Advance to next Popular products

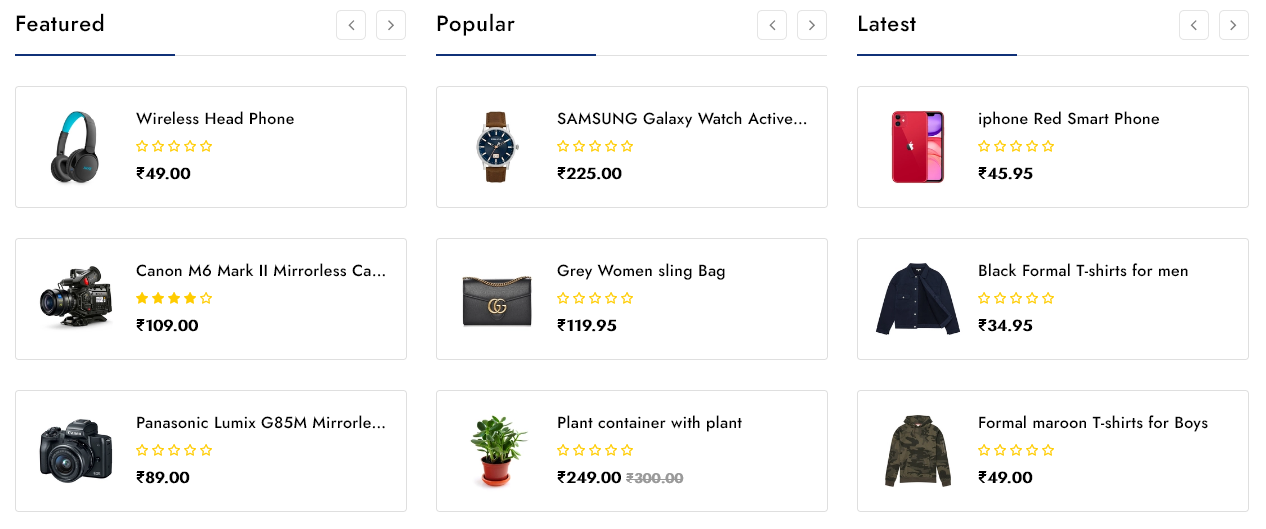[x=812, y=25]
